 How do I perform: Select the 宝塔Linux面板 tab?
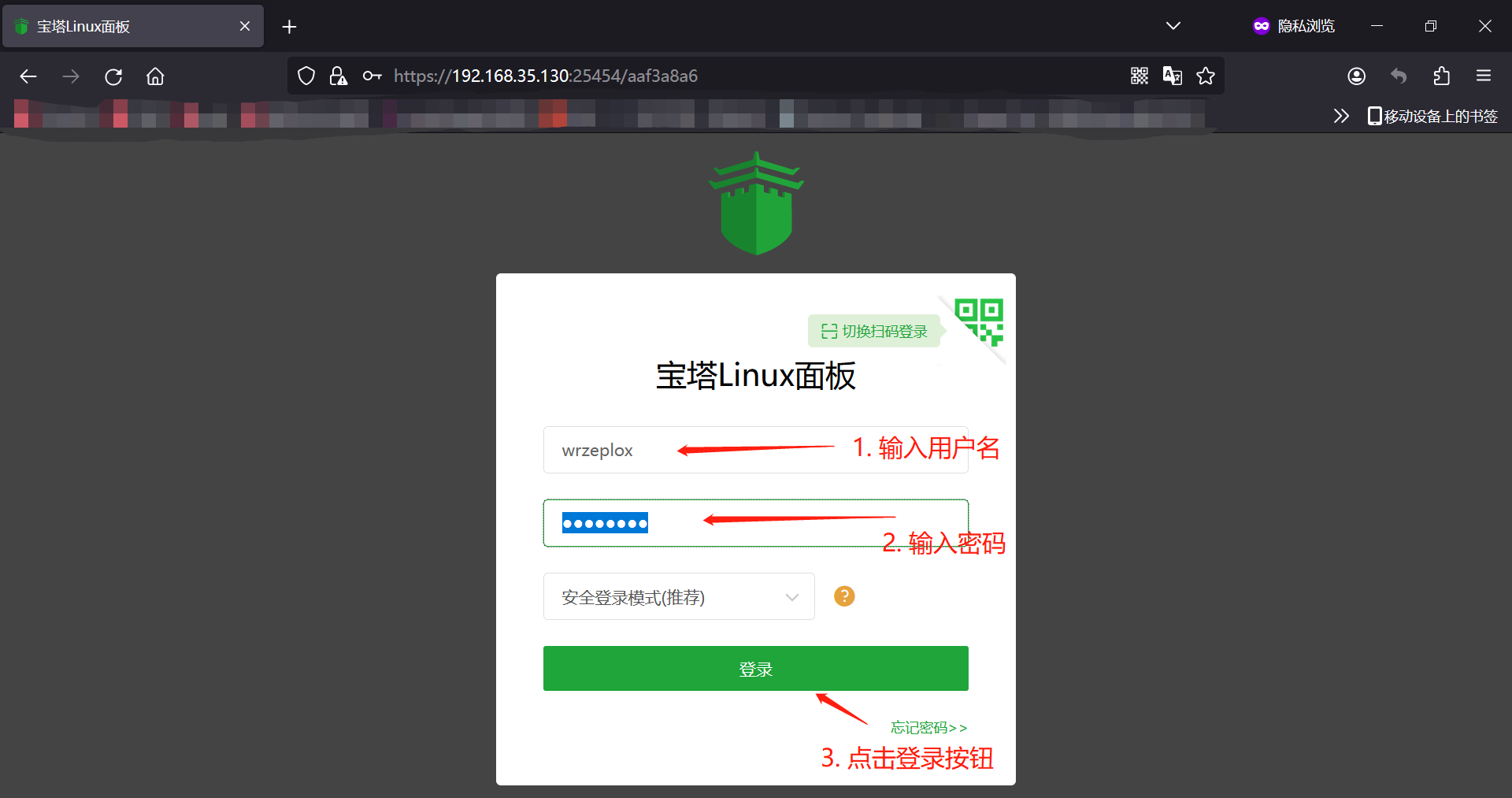click(x=132, y=26)
